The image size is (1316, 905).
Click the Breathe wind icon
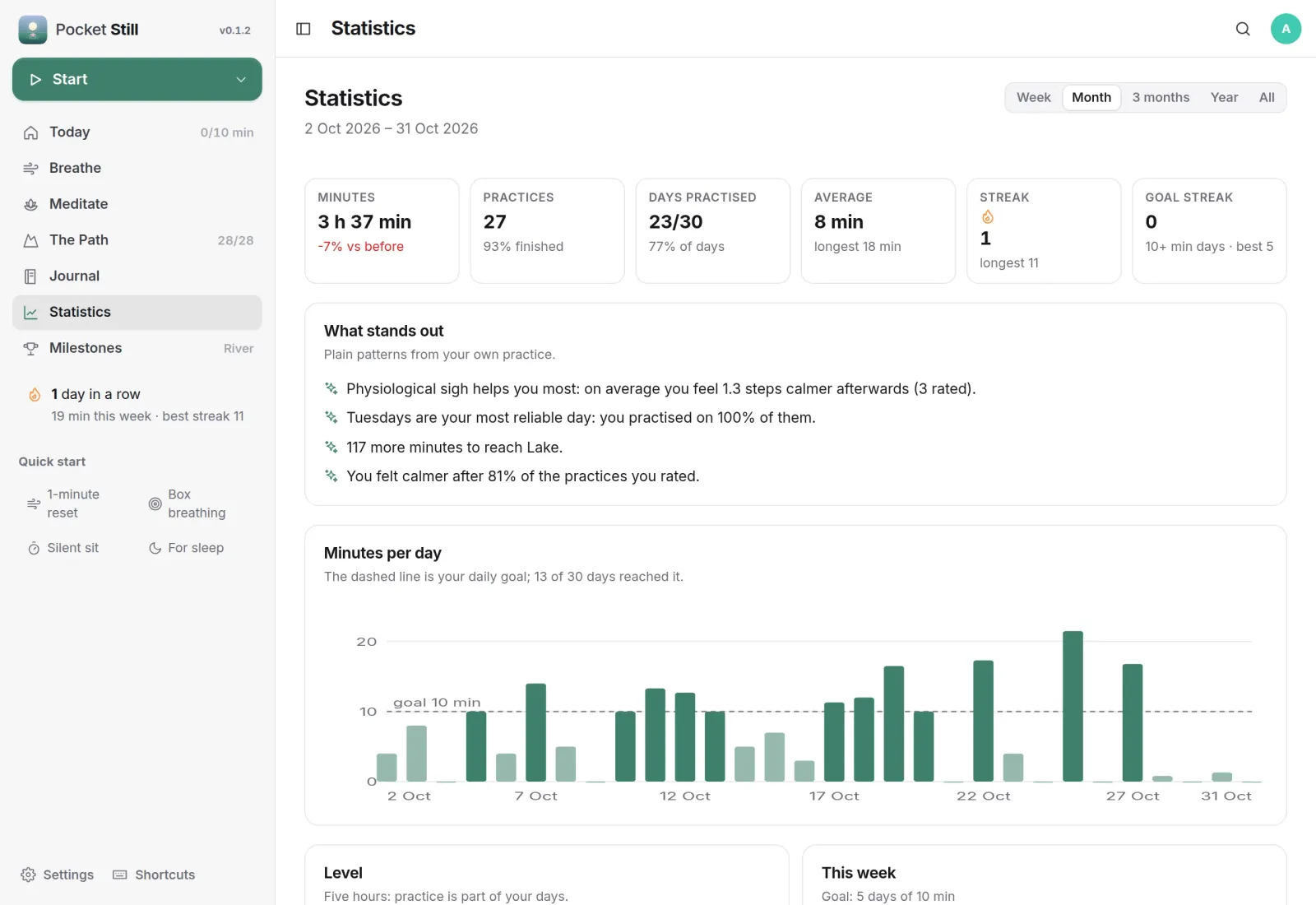point(31,169)
